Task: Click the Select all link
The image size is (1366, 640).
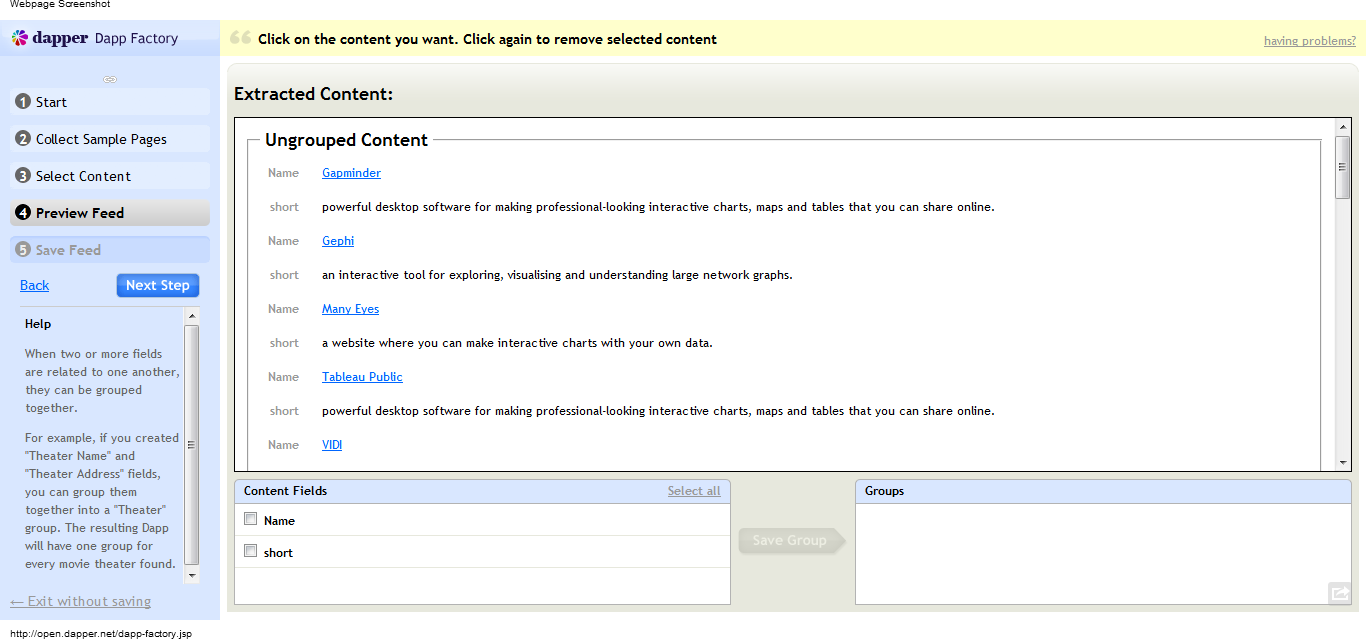Action: [x=694, y=491]
